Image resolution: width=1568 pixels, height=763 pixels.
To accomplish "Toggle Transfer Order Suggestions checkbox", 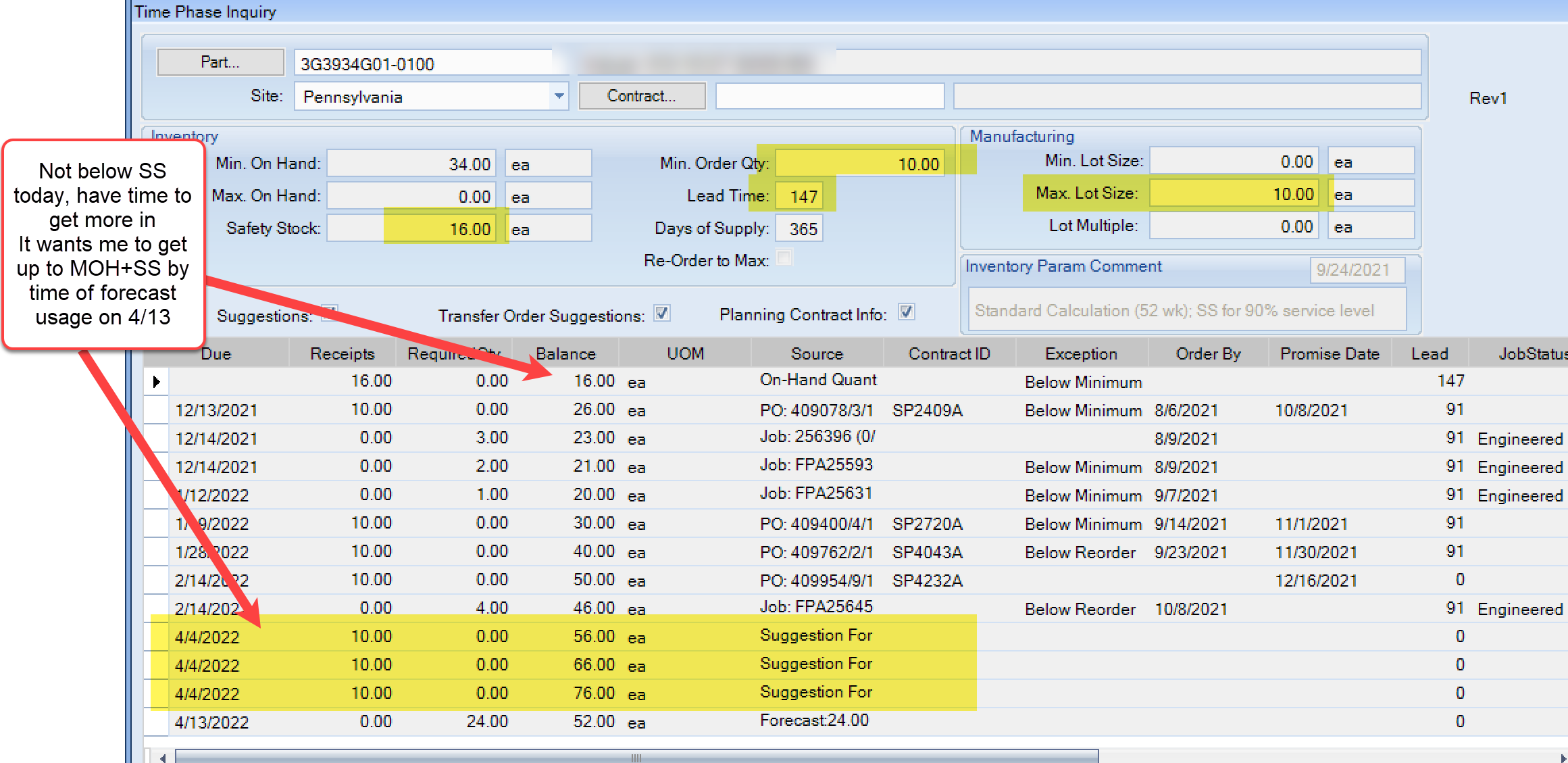I will (x=662, y=313).
